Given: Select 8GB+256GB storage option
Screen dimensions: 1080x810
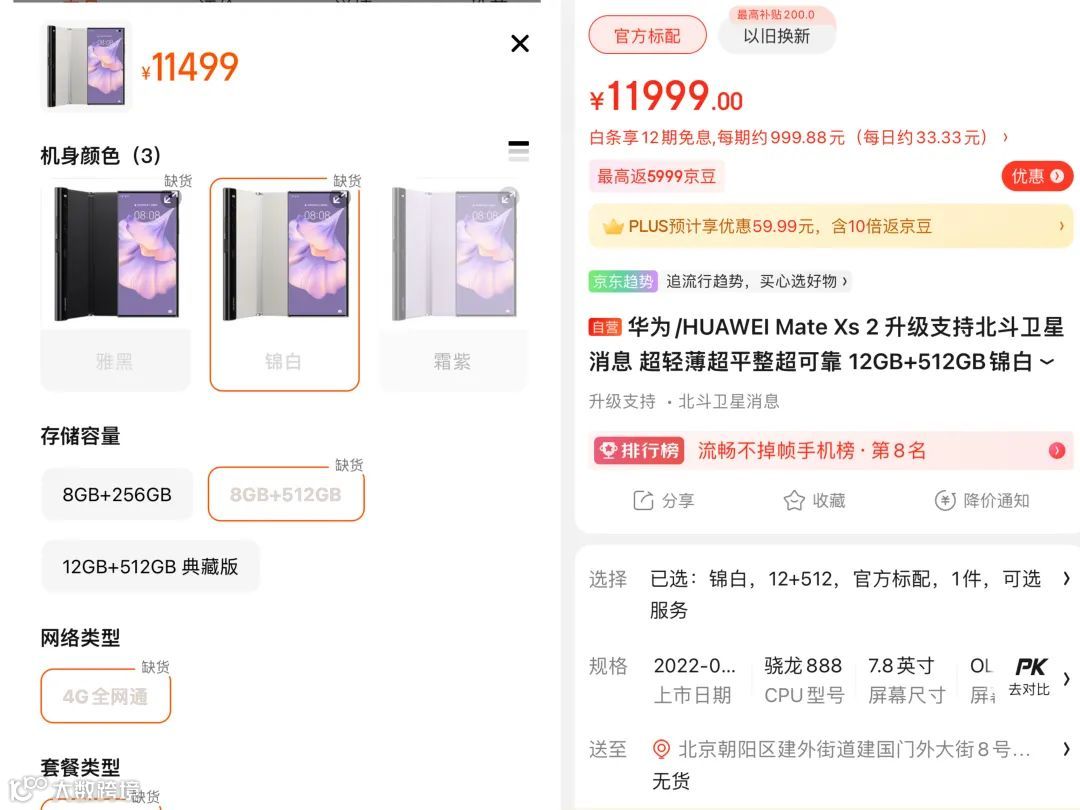Looking at the screenshot, I should (x=117, y=494).
